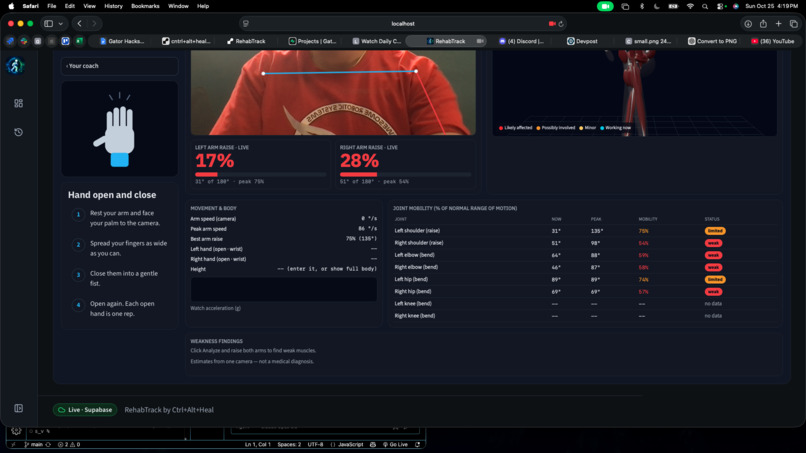Click the Live · Supabase status badge
Screen dimensions: 806x453
pyautogui.click(x=85, y=410)
